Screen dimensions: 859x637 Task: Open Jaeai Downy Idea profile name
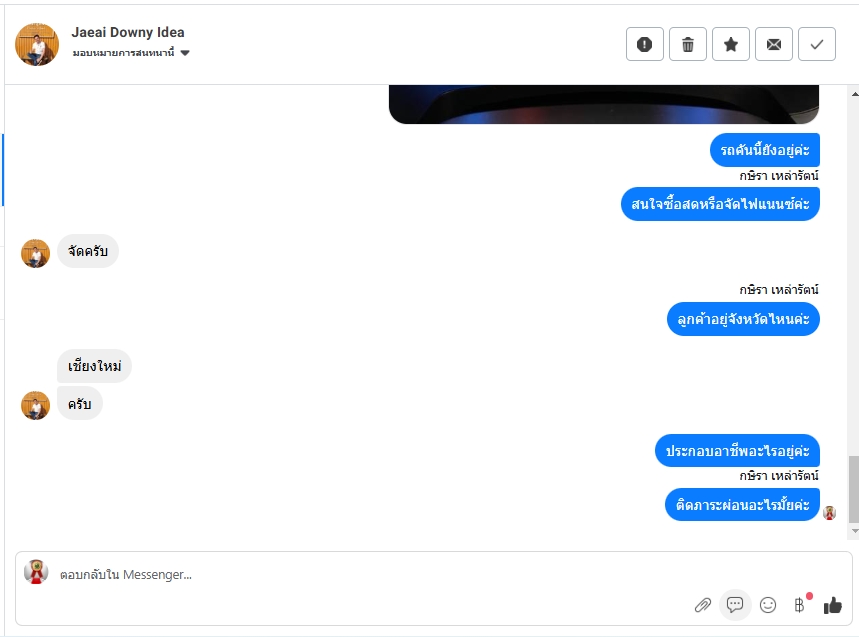pyautogui.click(x=128, y=32)
